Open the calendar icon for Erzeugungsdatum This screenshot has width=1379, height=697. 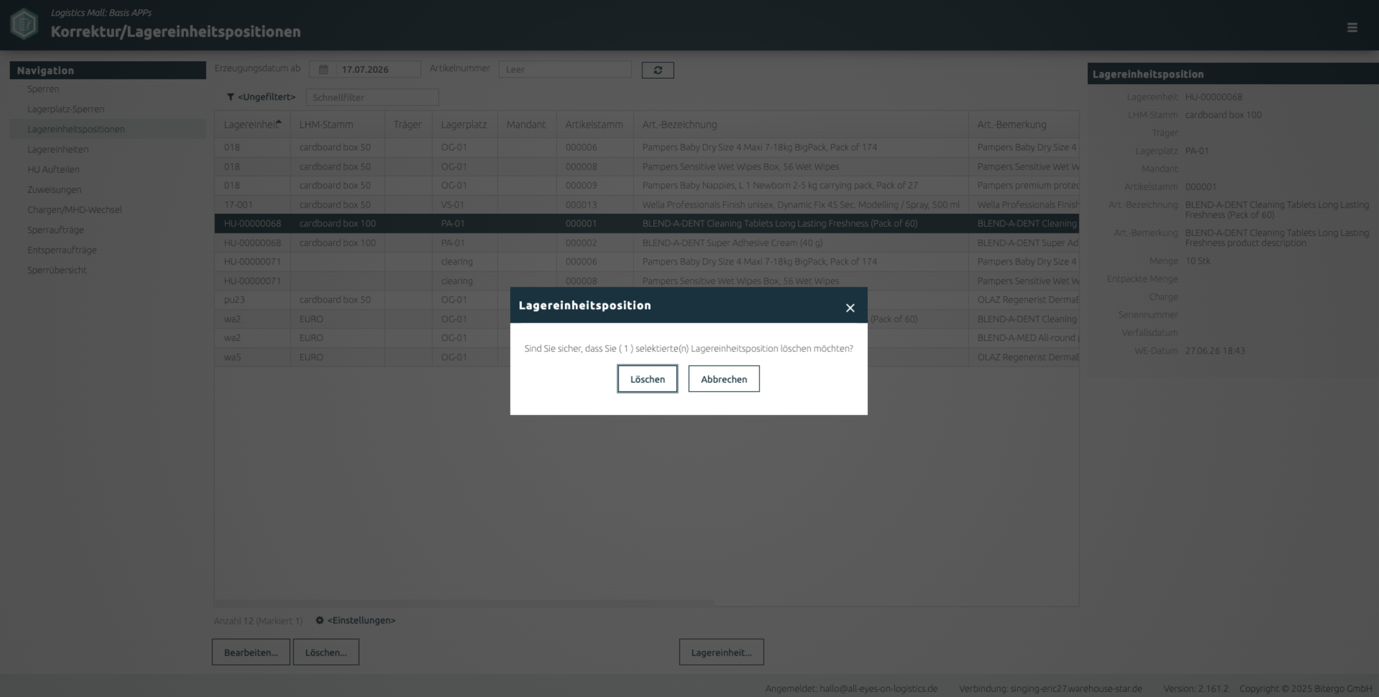(323, 70)
